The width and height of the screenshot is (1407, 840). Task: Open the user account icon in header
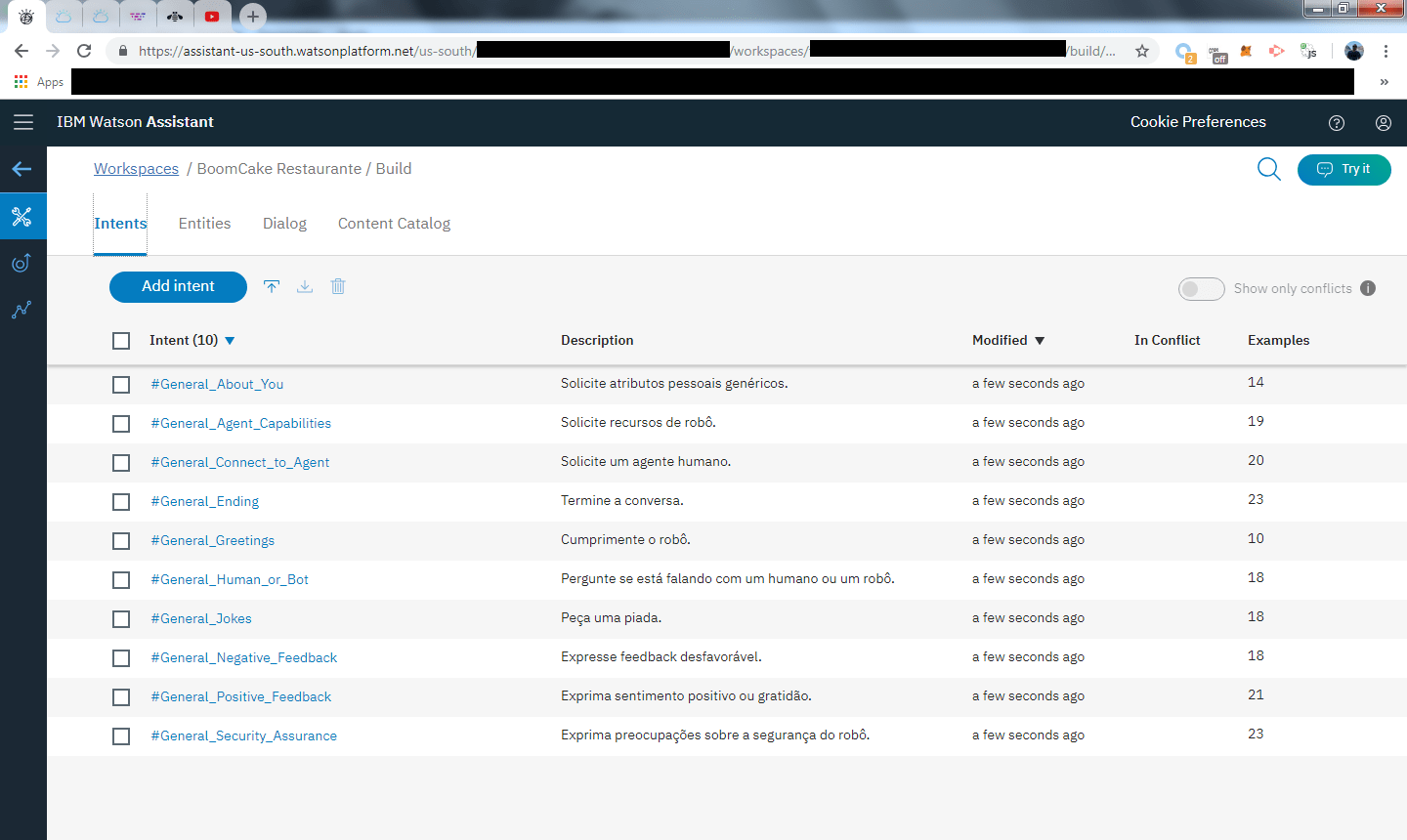coord(1384,123)
